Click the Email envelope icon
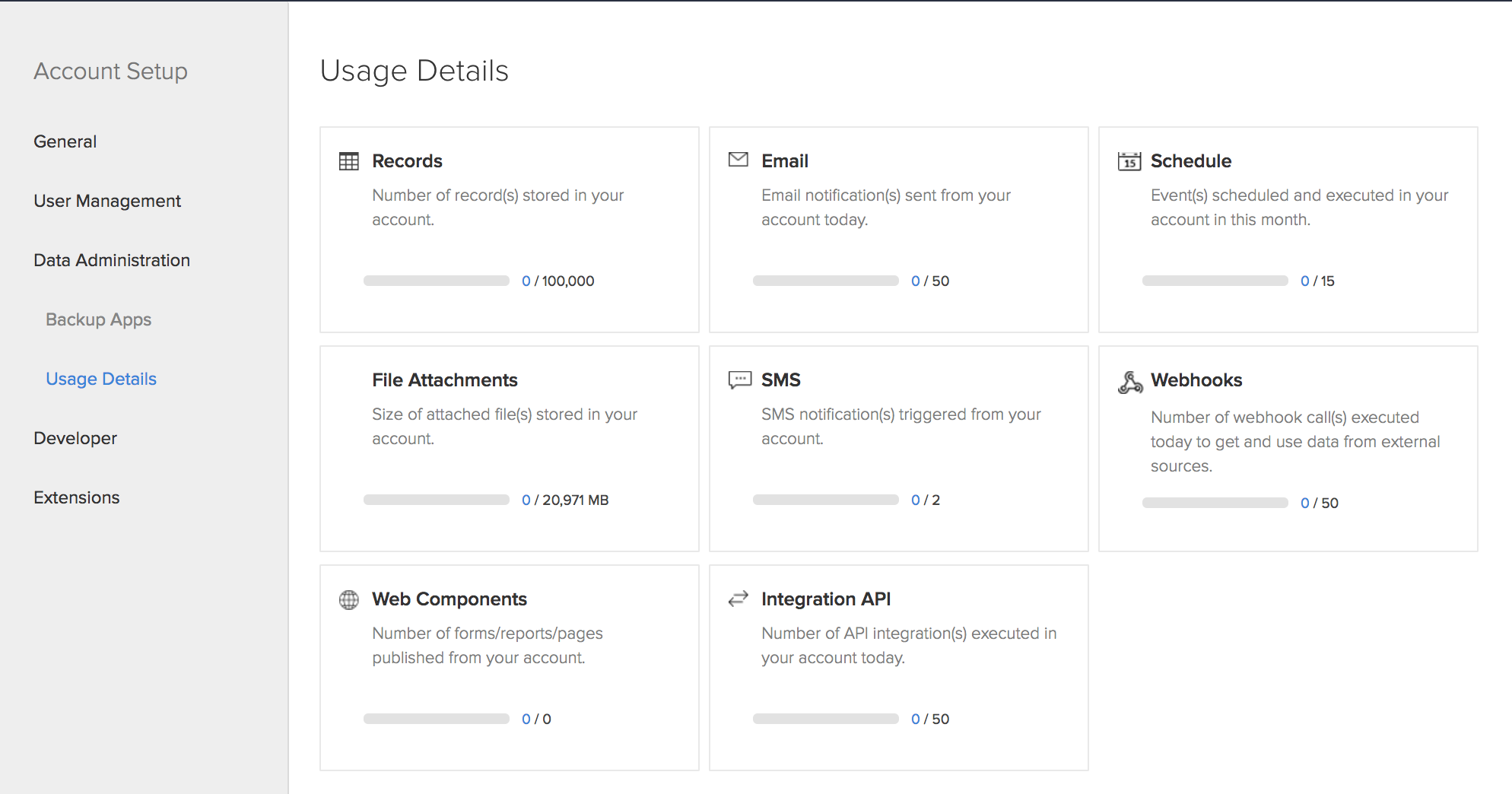 click(738, 160)
